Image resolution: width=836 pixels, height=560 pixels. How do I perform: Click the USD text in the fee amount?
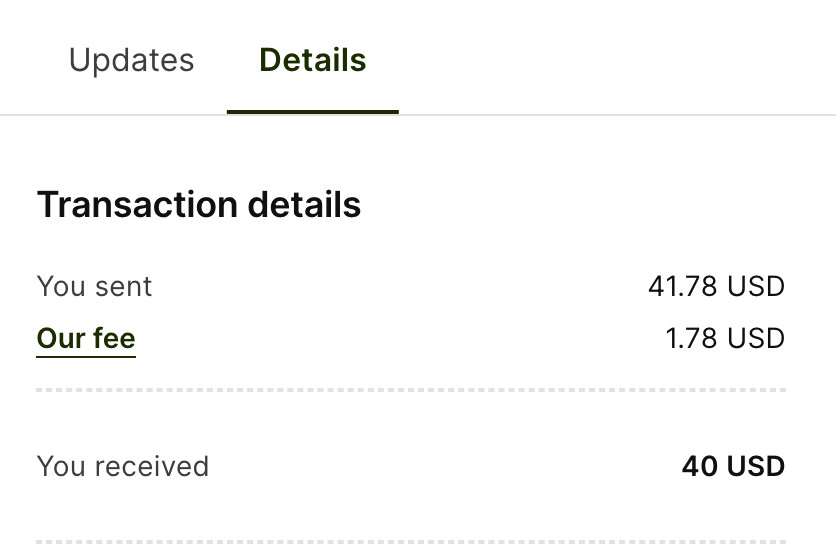tap(756, 338)
